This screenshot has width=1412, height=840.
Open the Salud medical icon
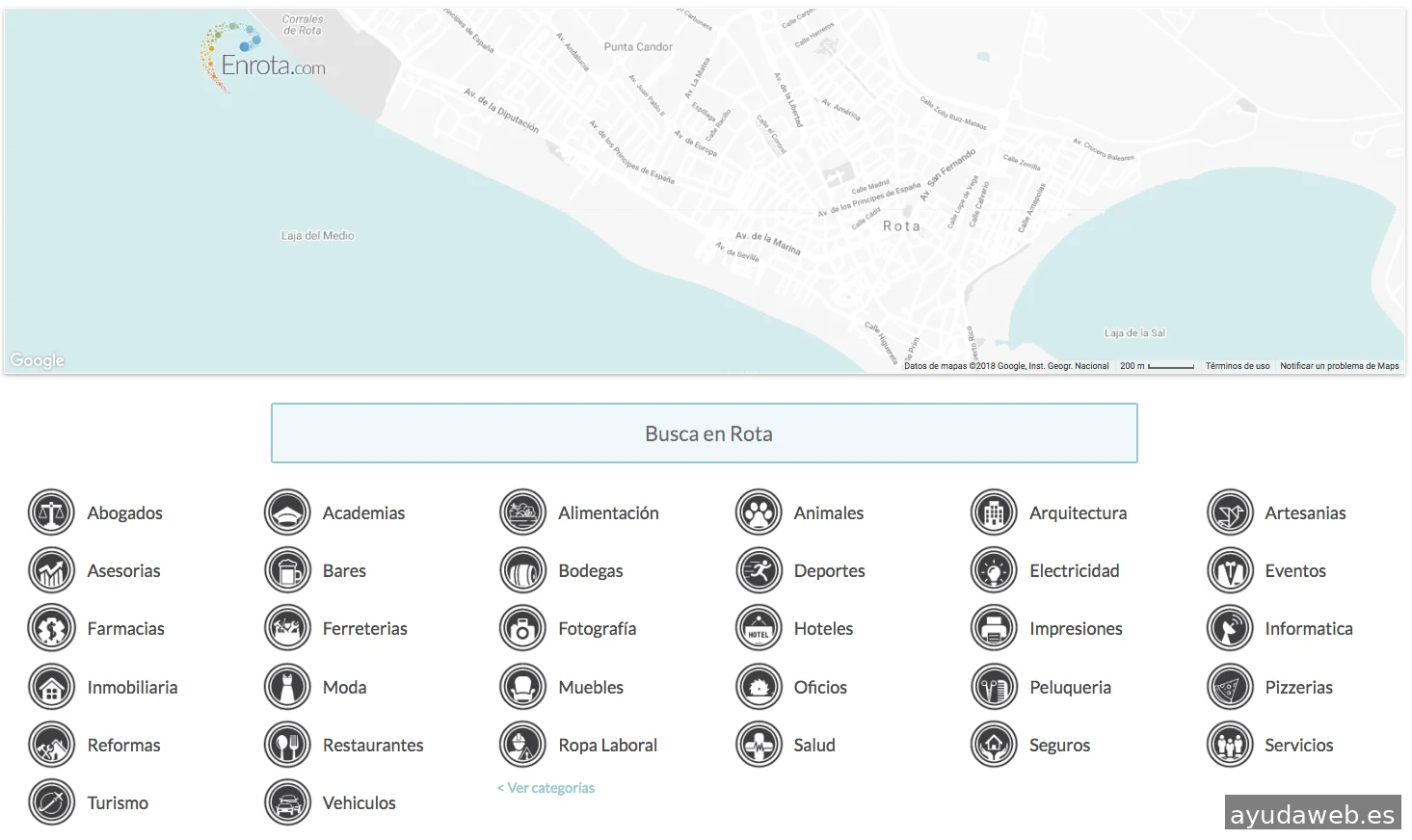pos(759,746)
